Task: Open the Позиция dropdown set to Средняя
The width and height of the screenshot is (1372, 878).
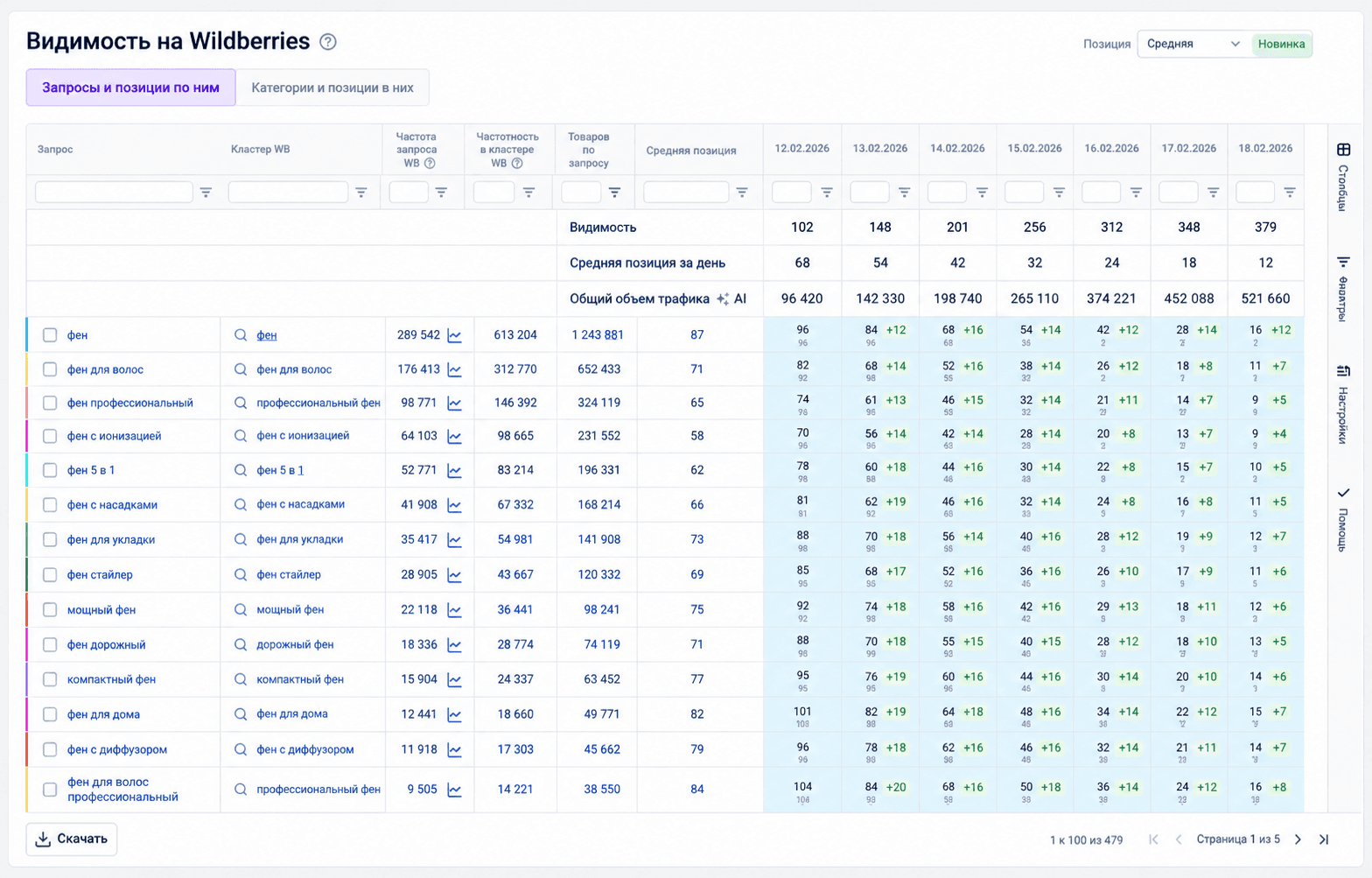Action: tap(1195, 44)
